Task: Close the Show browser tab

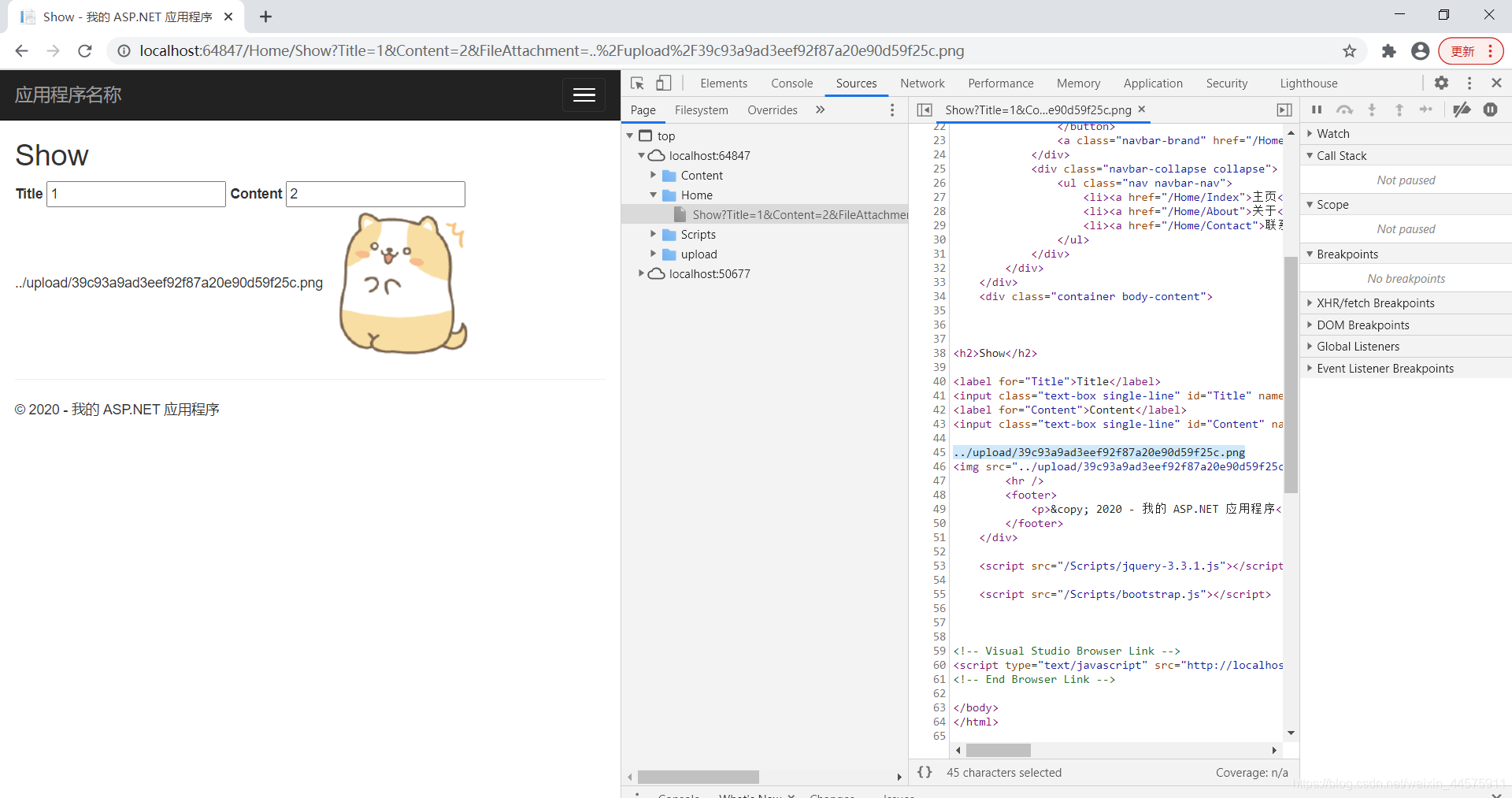Action: [x=228, y=17]
